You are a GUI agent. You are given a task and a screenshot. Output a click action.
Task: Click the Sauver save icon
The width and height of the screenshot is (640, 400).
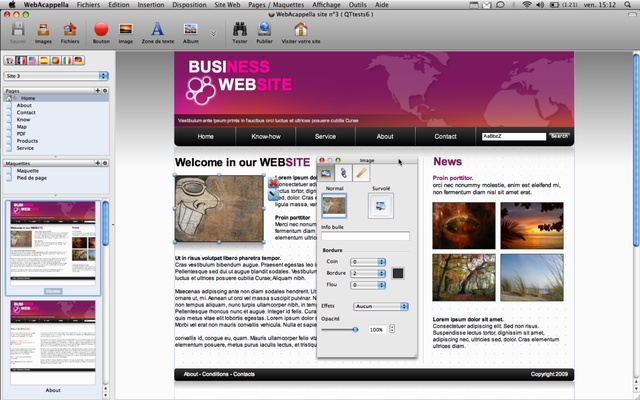pos(18,30)
